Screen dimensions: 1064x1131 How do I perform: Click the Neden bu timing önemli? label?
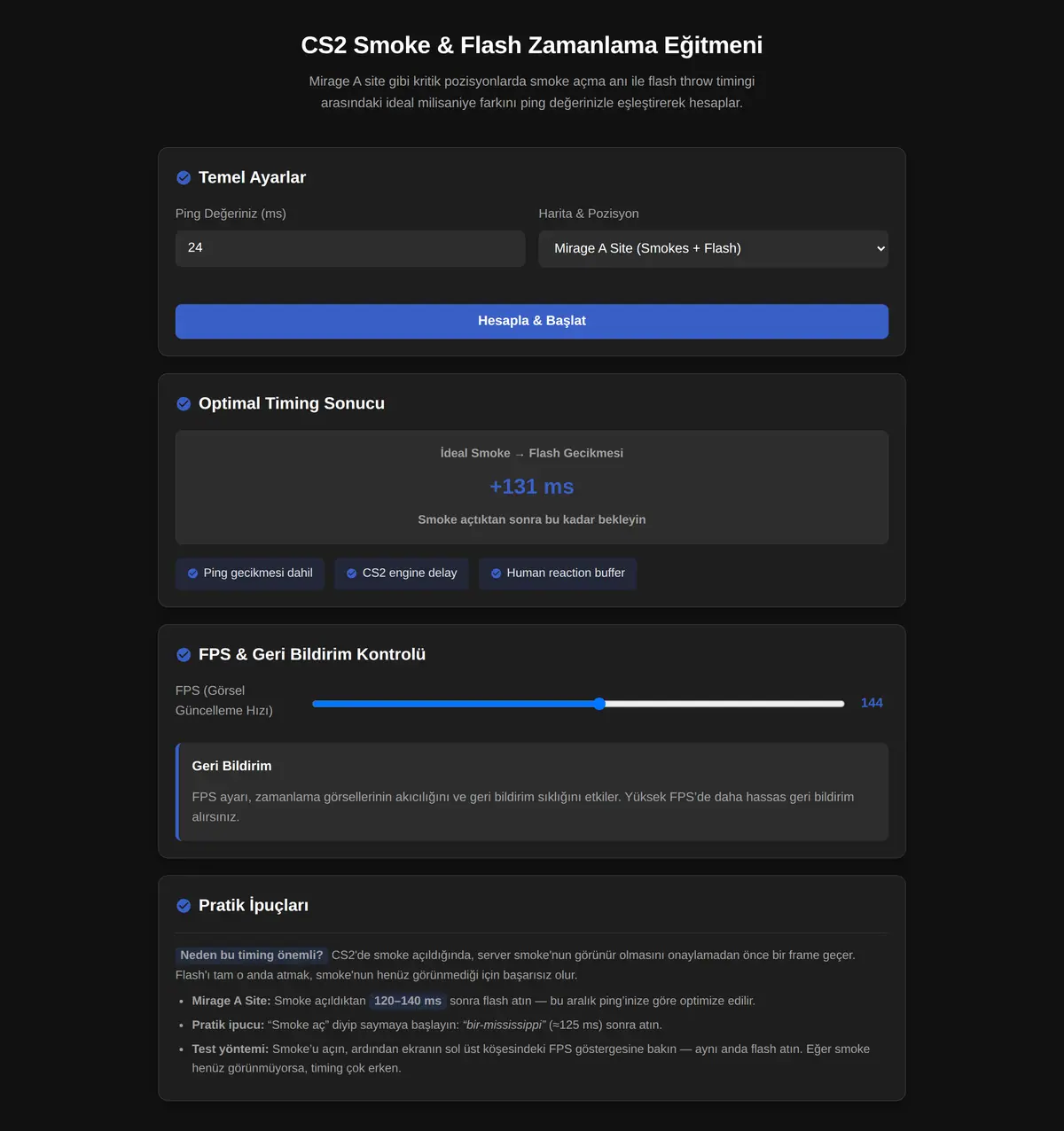(252, 955)
